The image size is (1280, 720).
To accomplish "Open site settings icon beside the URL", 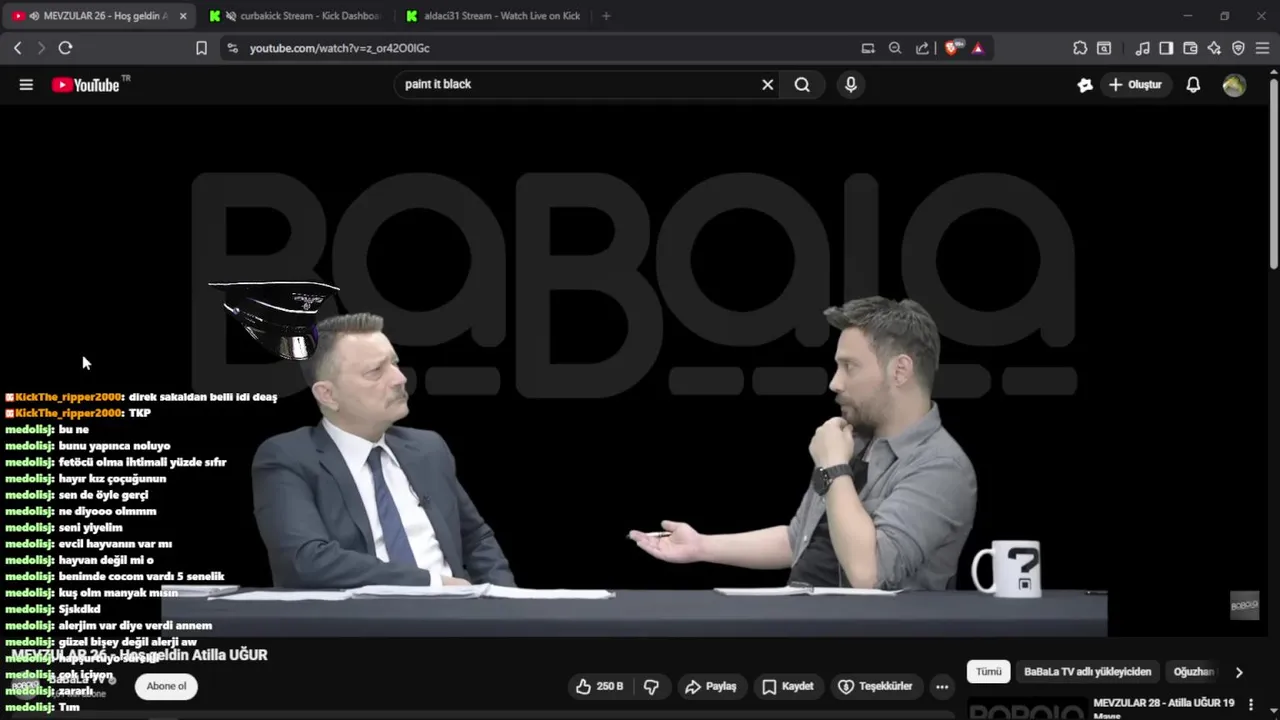I will tap(232, 48).
